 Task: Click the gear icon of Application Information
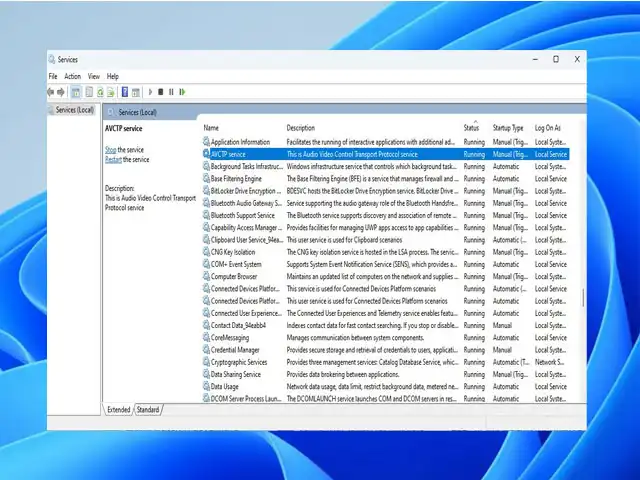click(x=207, y=142)
